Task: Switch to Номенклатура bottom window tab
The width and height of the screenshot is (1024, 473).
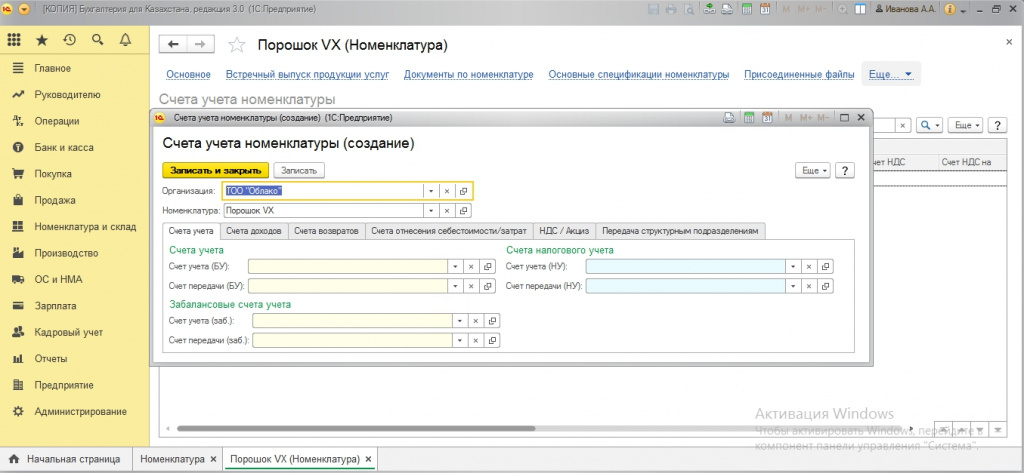Action: pos(172,458)
